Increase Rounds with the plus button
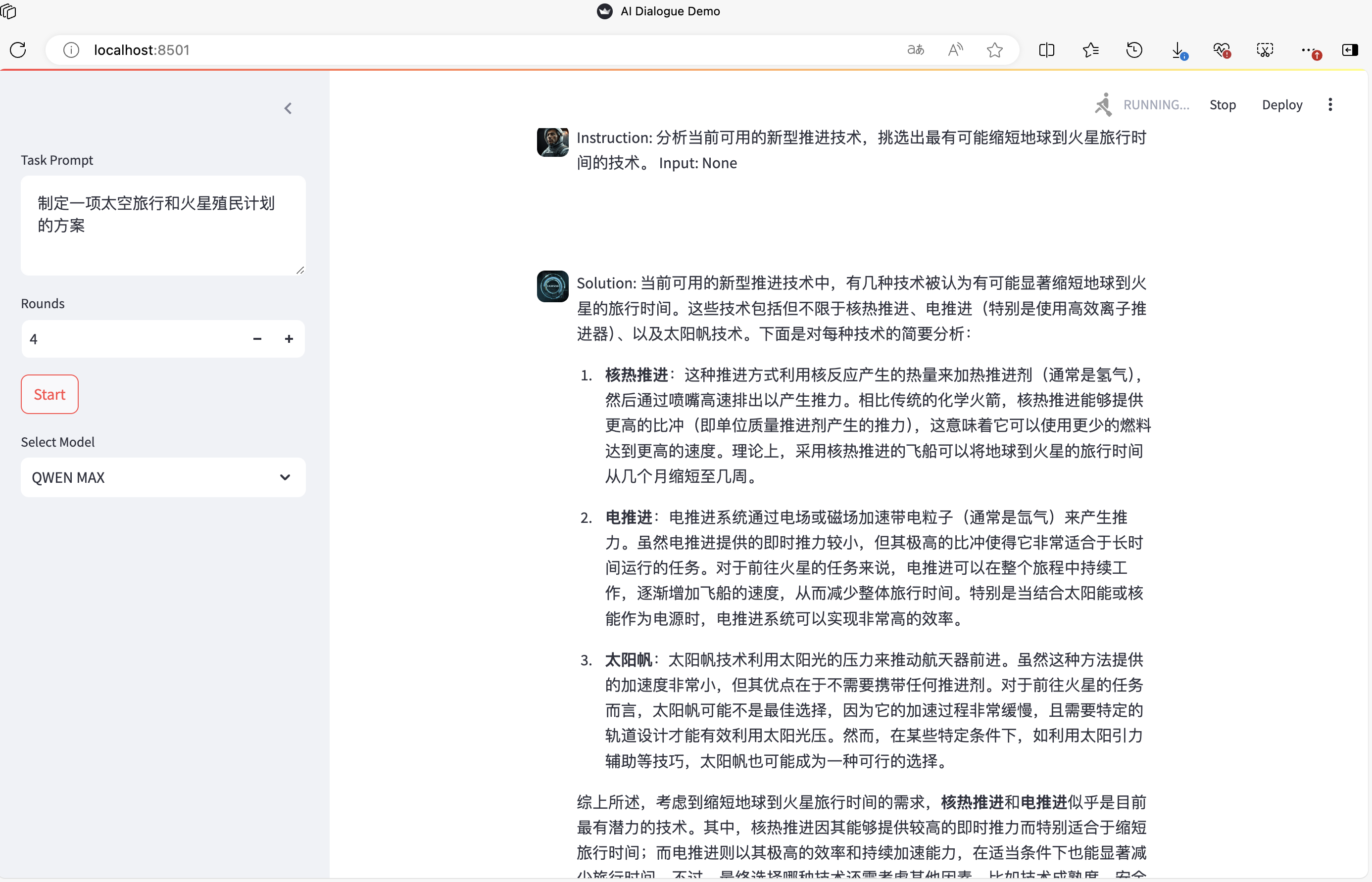Screen dimensions: 1372x882 (x=289, y=339)
